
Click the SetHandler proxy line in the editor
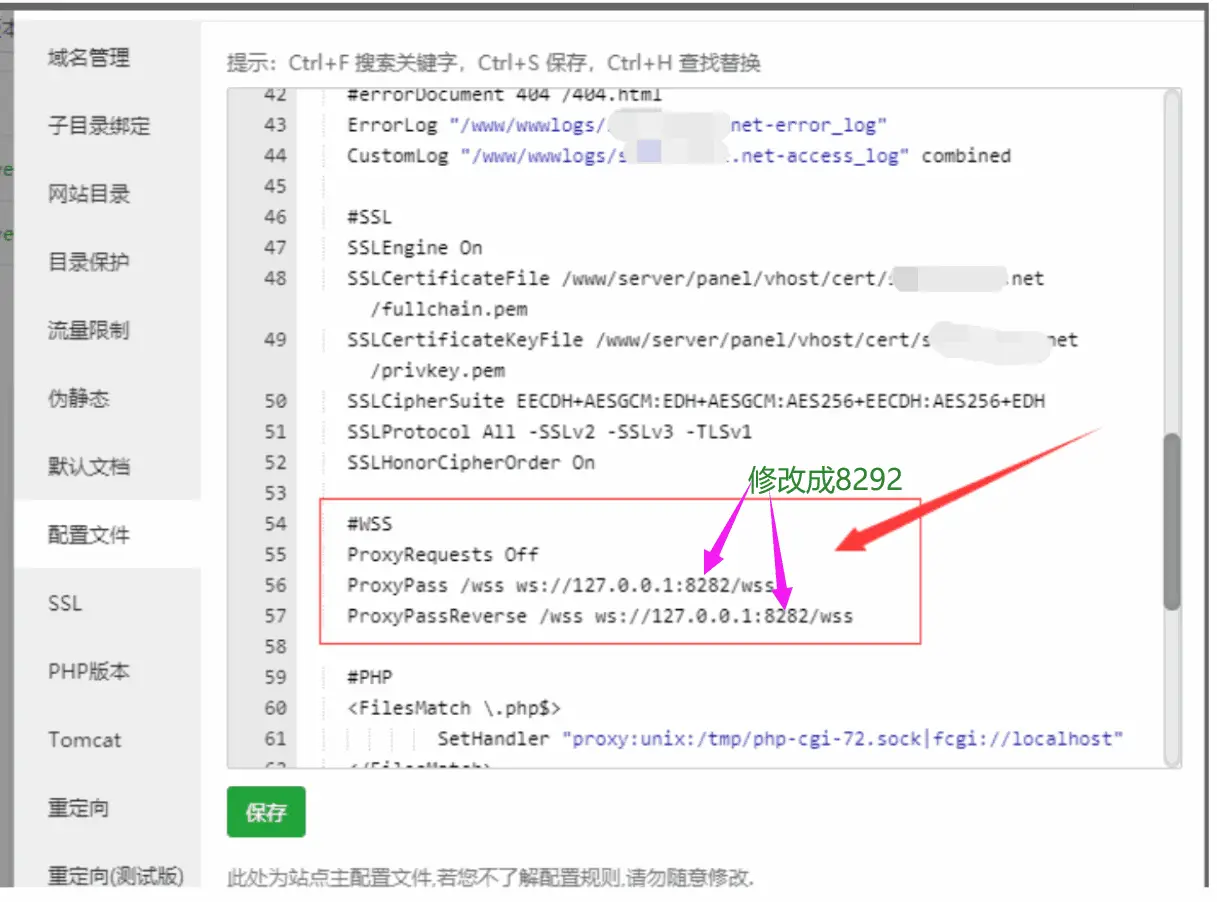point(780,739)
